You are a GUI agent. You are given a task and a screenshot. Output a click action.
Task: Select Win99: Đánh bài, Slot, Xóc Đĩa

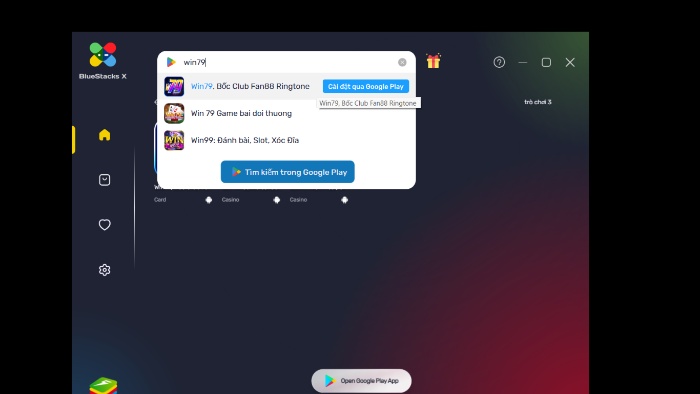[245, 140]
